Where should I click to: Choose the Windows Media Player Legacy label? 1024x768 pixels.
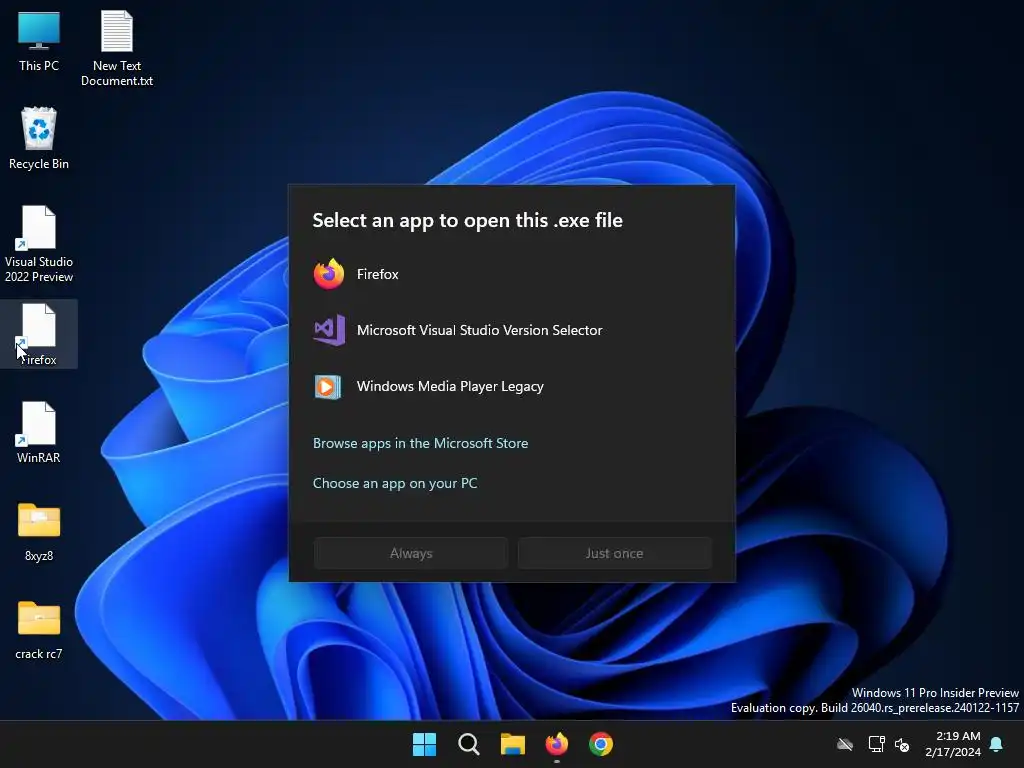(450, 386)
